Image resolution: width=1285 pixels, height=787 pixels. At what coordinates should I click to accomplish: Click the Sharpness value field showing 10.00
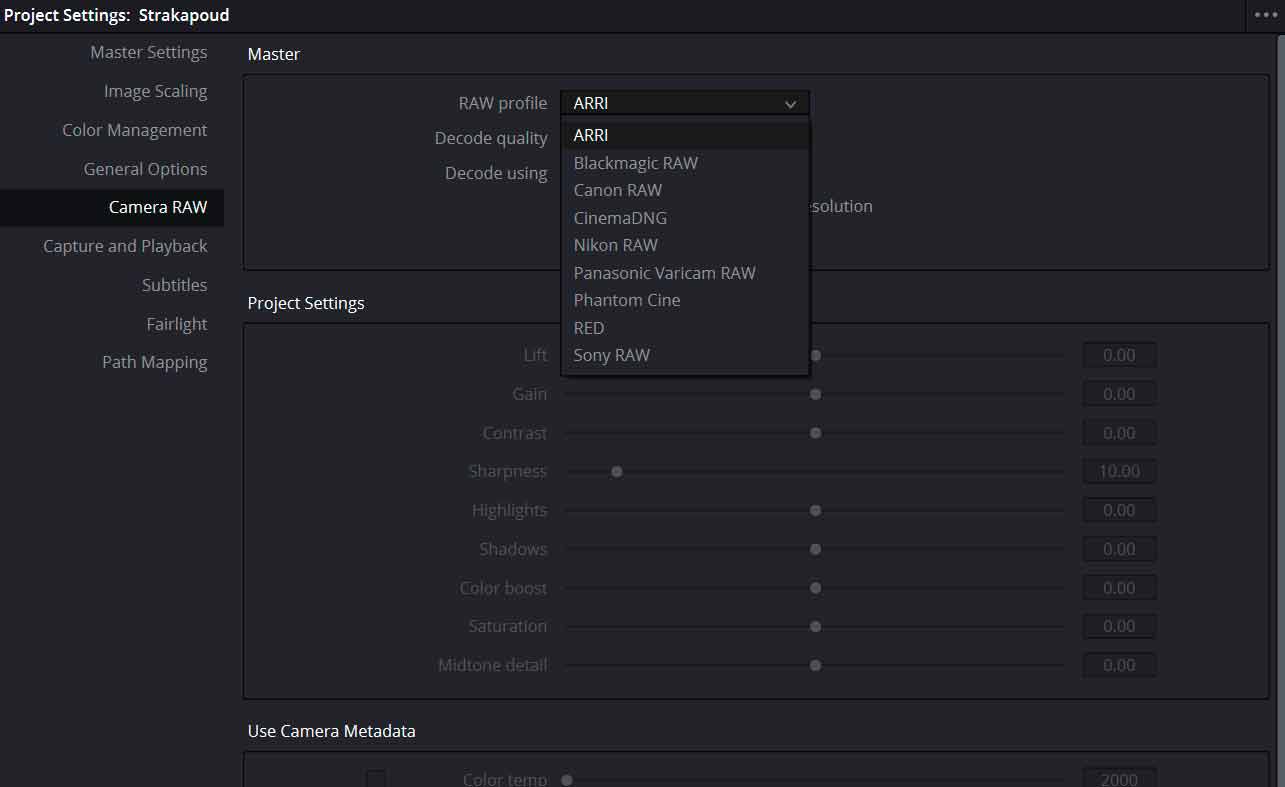(1119, 471)
